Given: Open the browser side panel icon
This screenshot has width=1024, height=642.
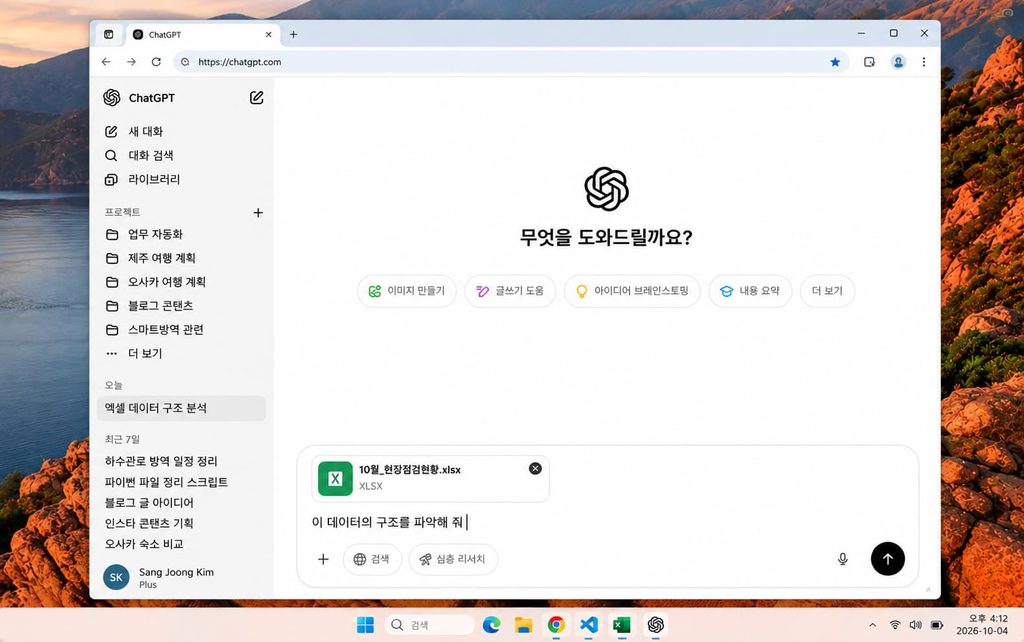Looking at the screenshot, I should 869,62.
